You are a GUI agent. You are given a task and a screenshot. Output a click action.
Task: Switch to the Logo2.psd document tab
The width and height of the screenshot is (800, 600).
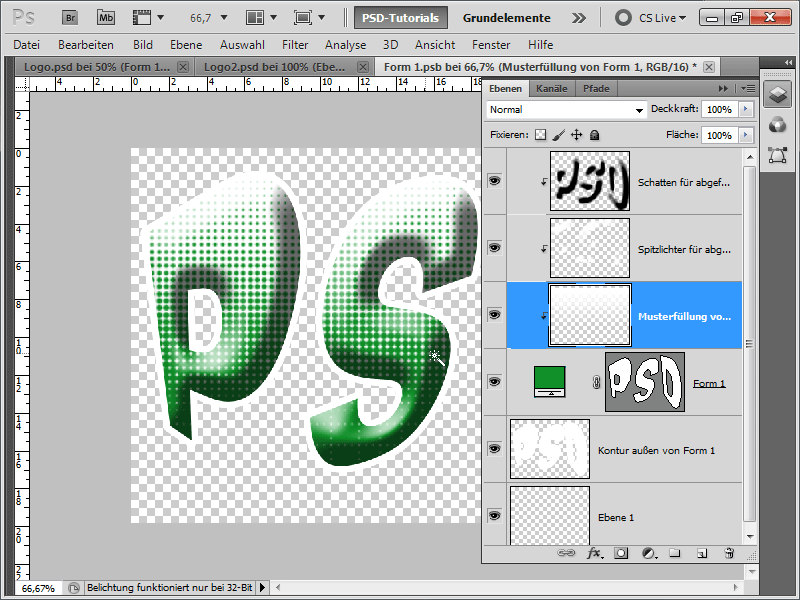pyautogui.click(x=274, y=67)
